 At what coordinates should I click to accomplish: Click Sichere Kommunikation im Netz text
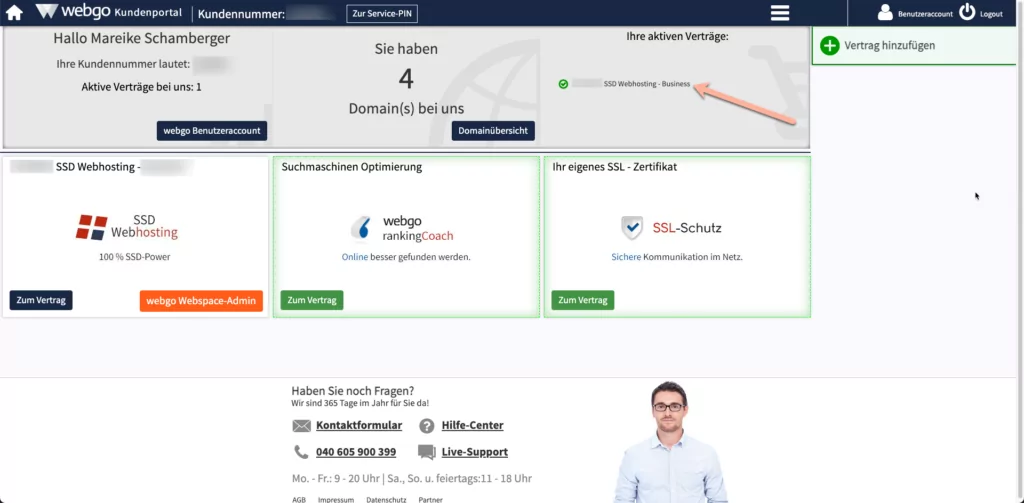point(677,257)
